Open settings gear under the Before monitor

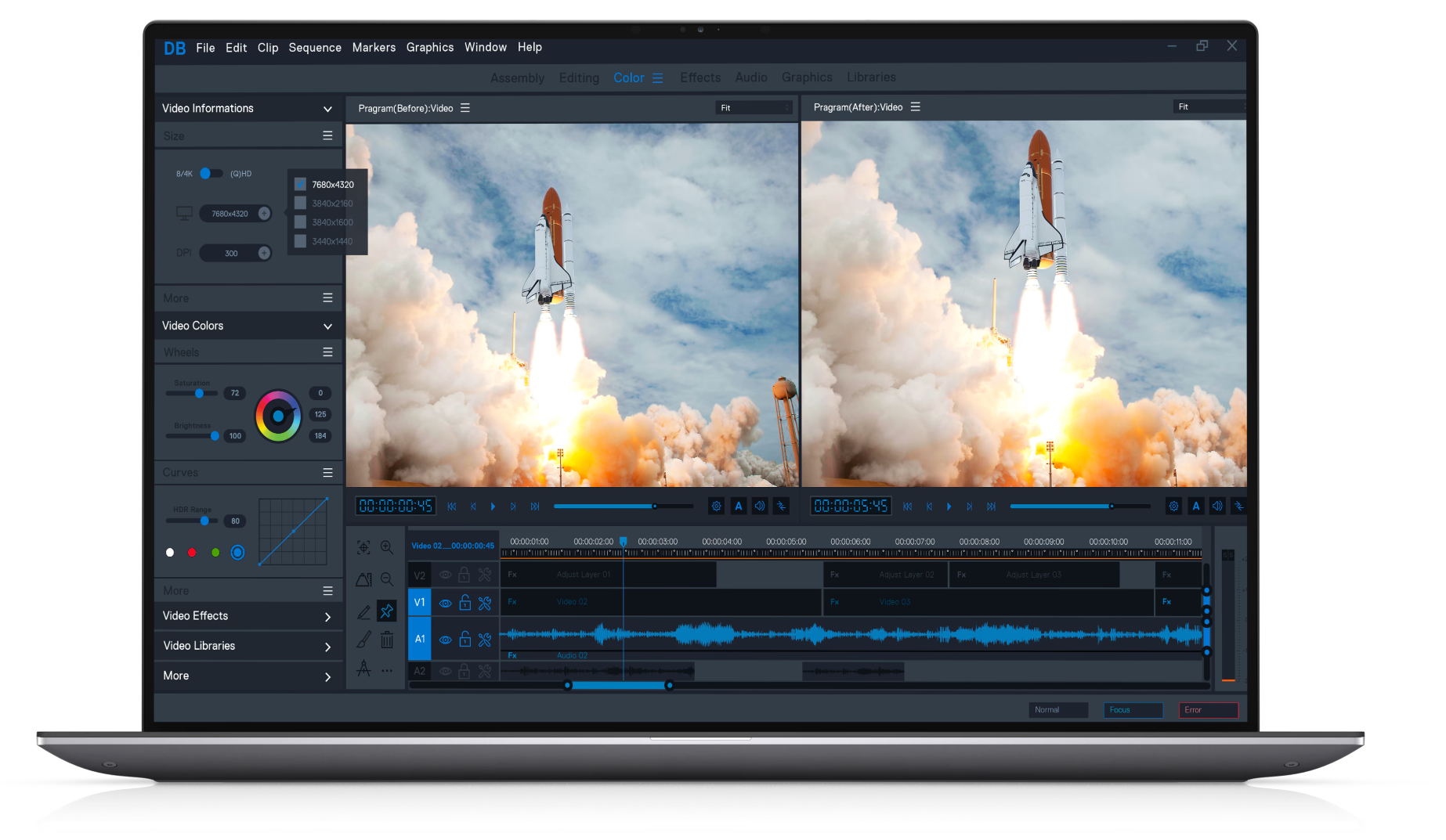pyautogui.click(x=716, y=507)
